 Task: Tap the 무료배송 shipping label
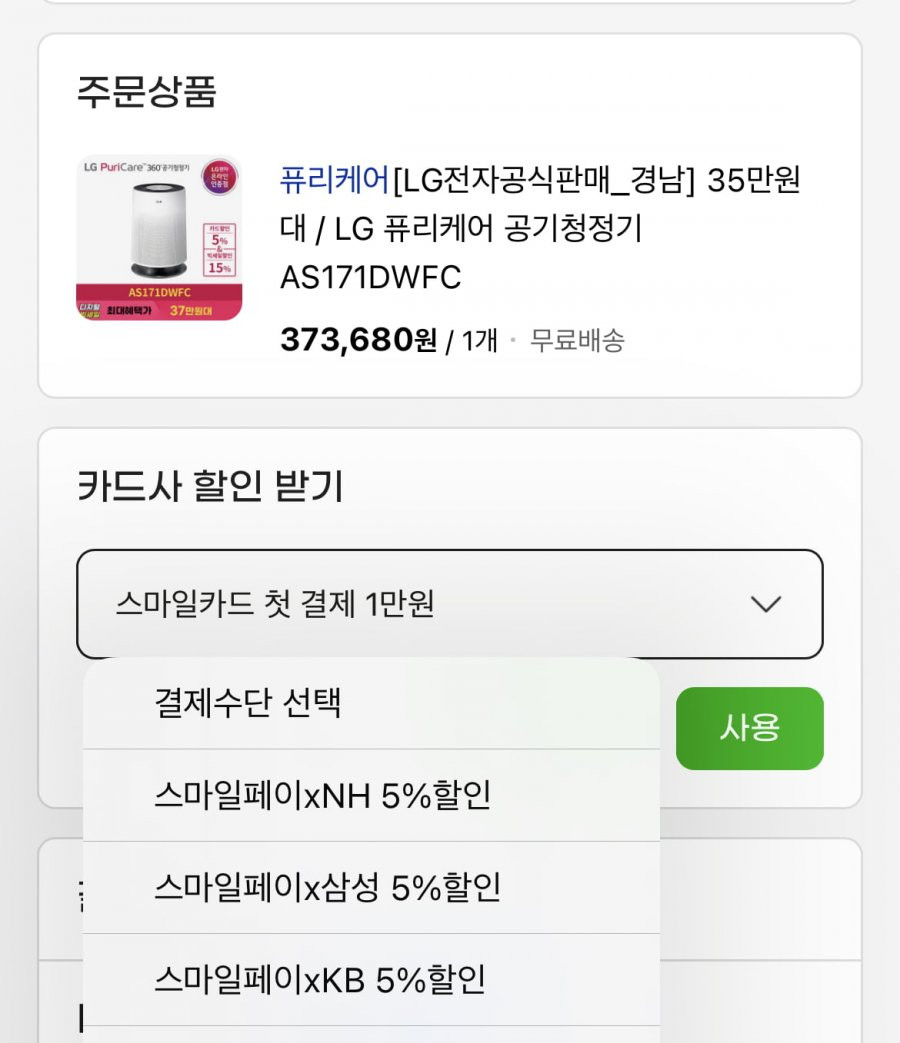pos(577,341)
